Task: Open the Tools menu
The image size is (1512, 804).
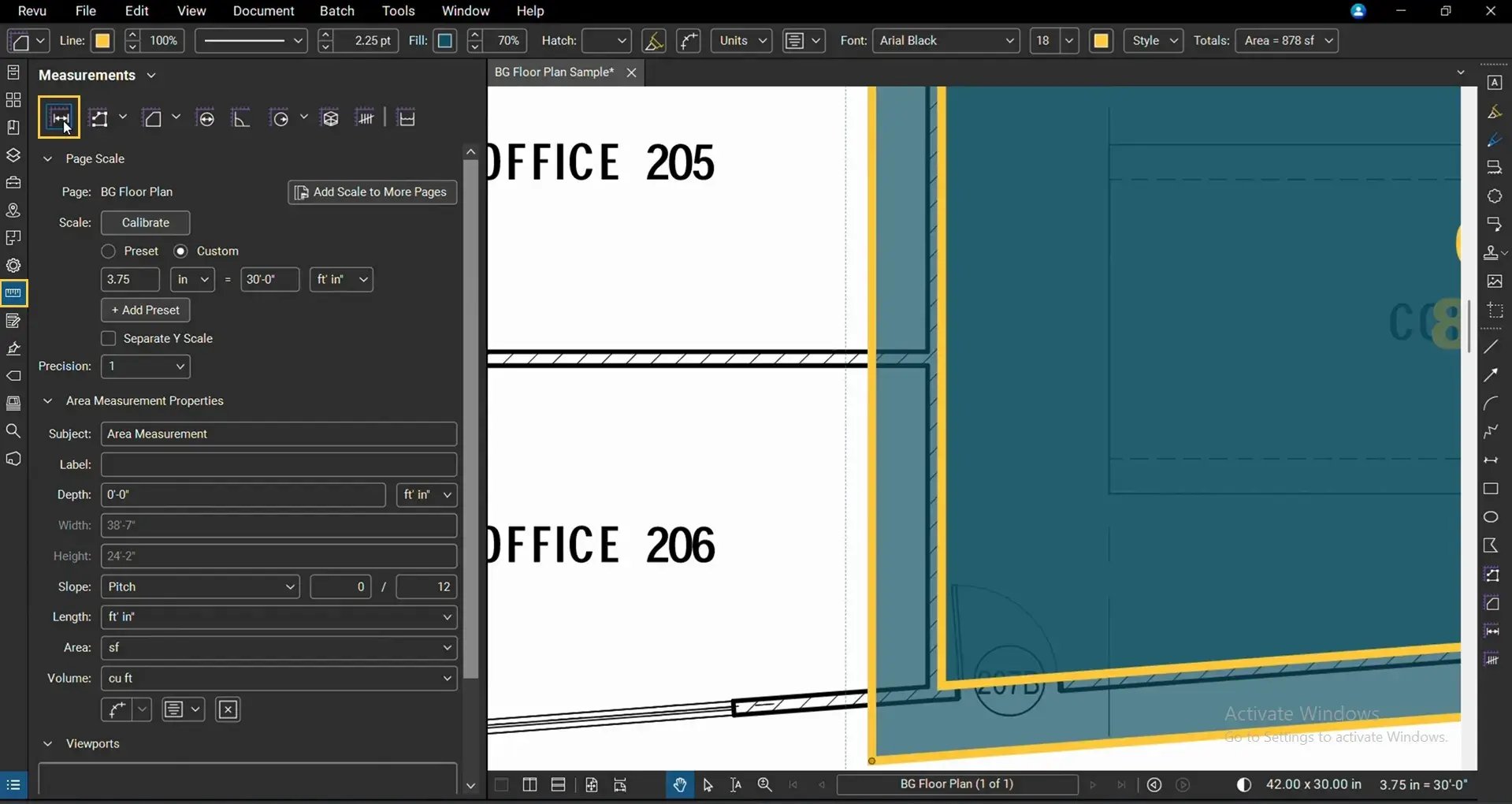Action: click(398, 11)
